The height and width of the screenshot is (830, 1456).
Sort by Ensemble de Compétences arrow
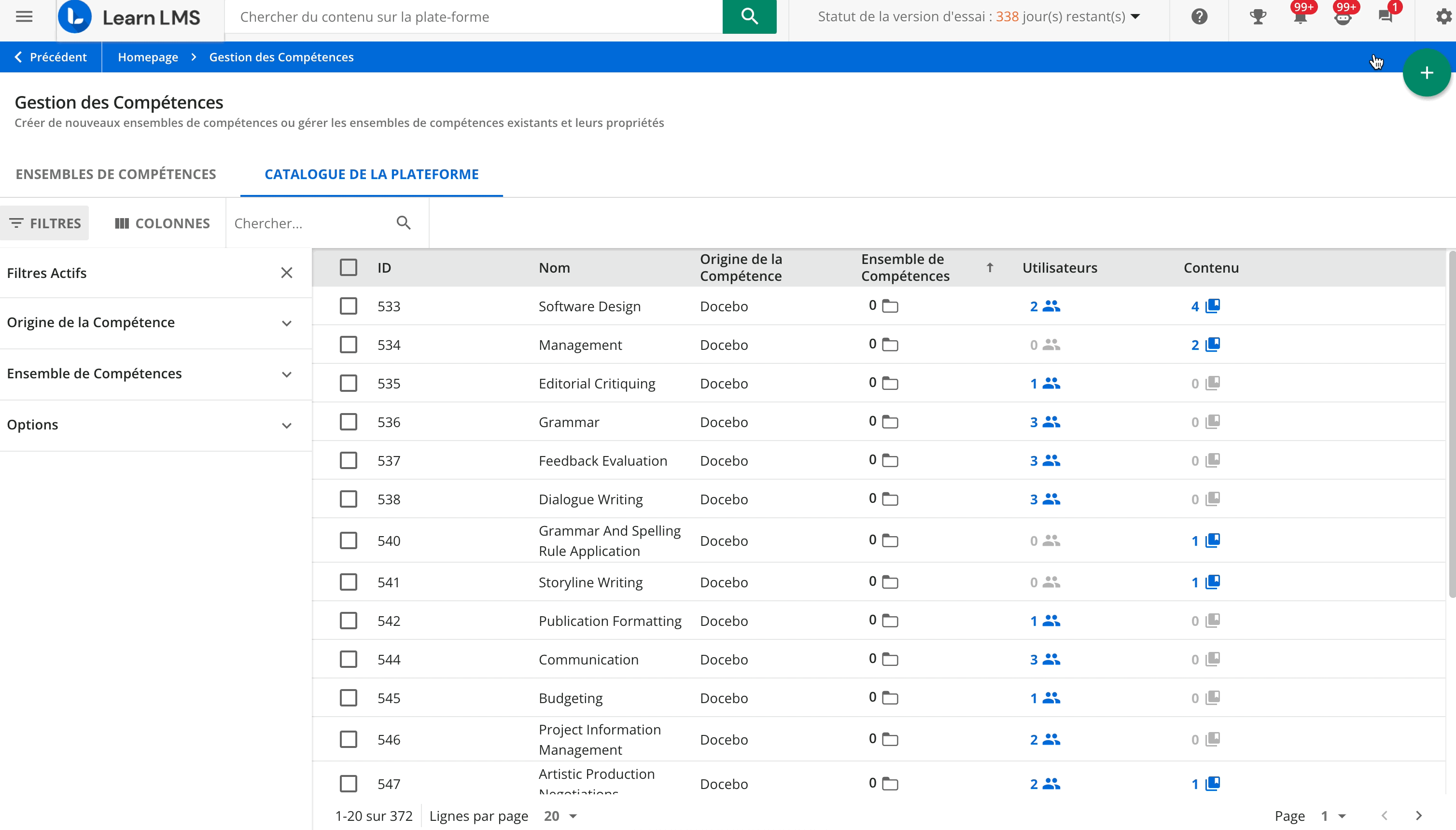click(x=990, y=267)
